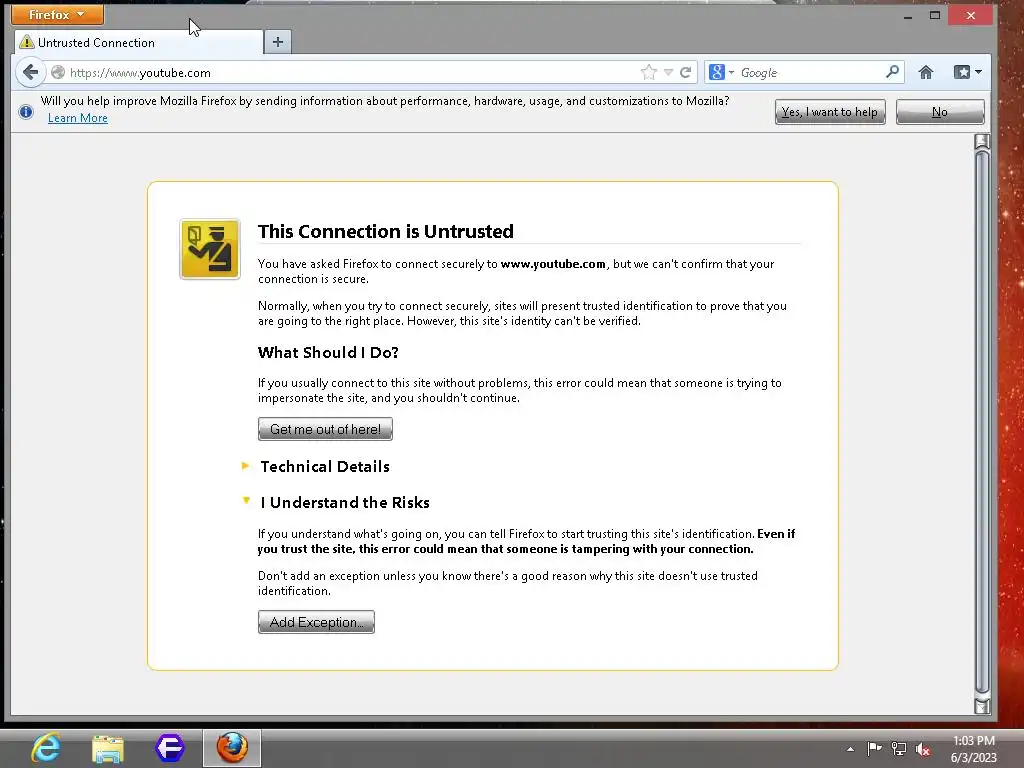Reload the page with the refresh icon
This screenshot has width=1024, height=768.
[x=686, y=72]
